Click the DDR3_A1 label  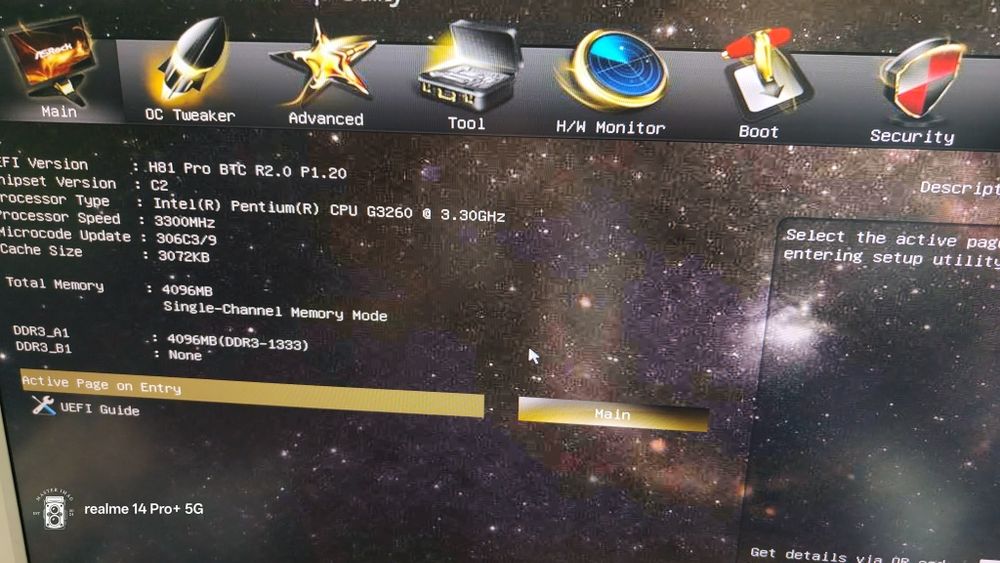click(x=41, y=331)
